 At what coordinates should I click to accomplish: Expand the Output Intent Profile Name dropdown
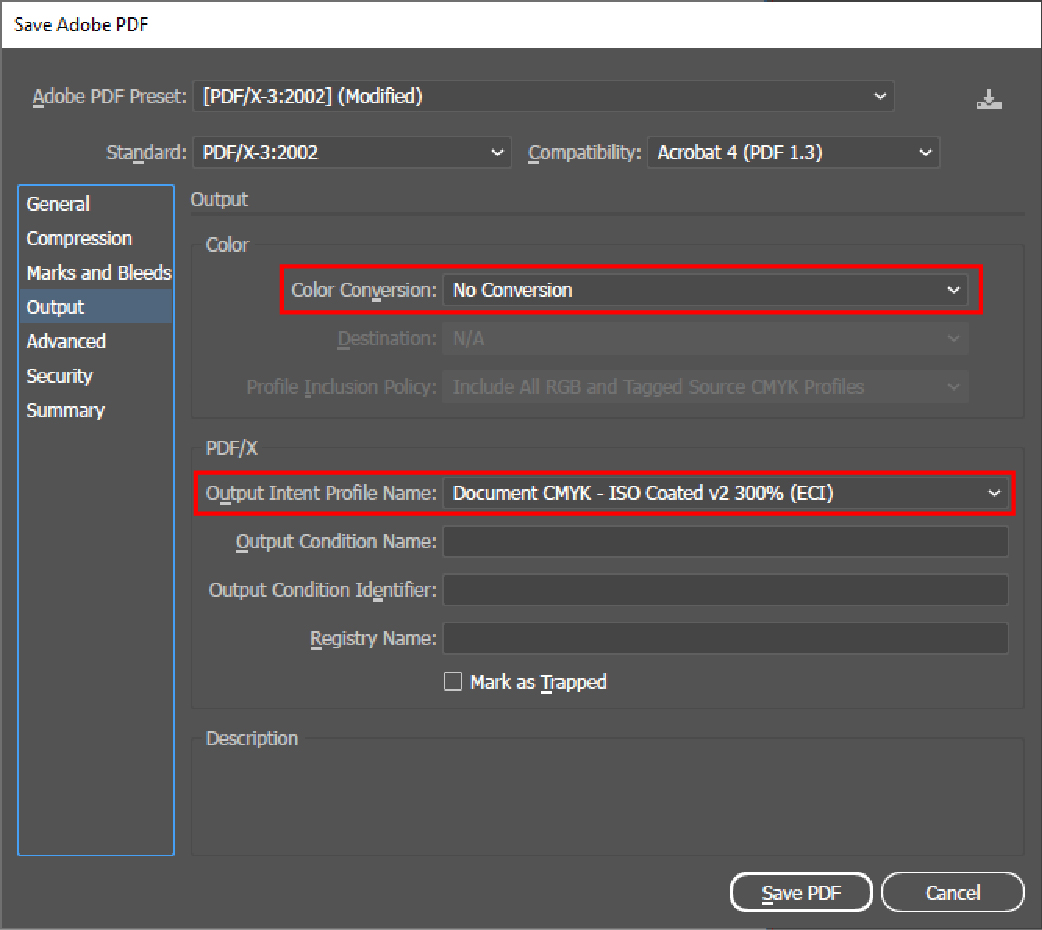point(725,493)
